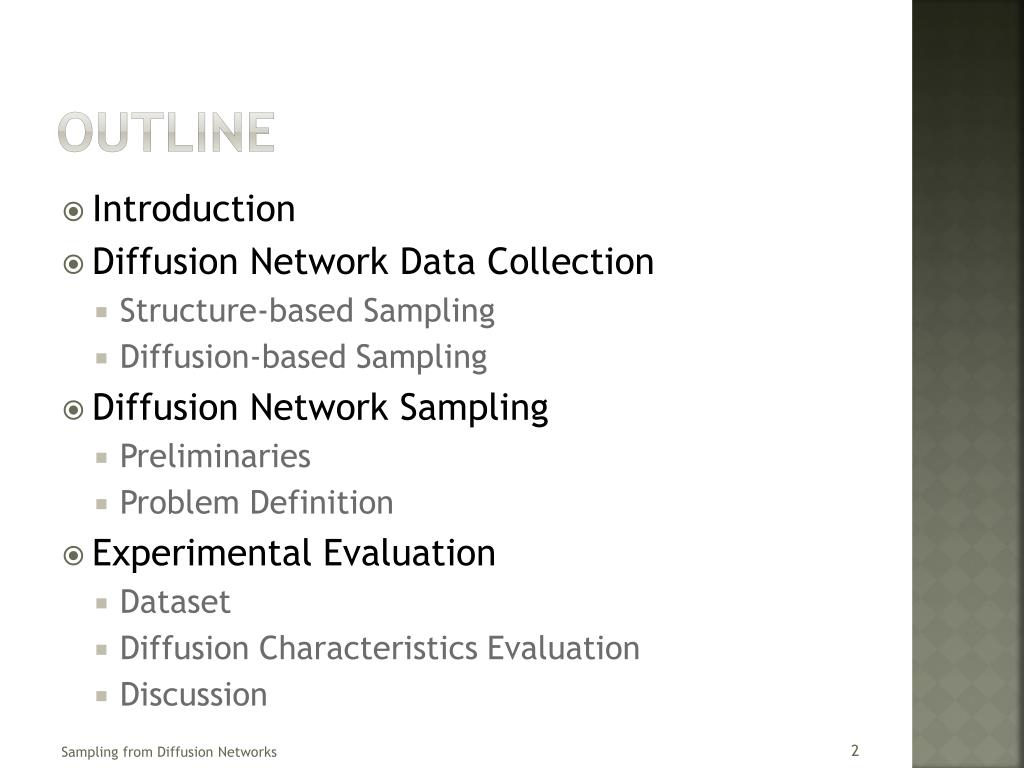Click the Experimental Evaluation heading
1024x768 pixels.
[x=294, y=554]
